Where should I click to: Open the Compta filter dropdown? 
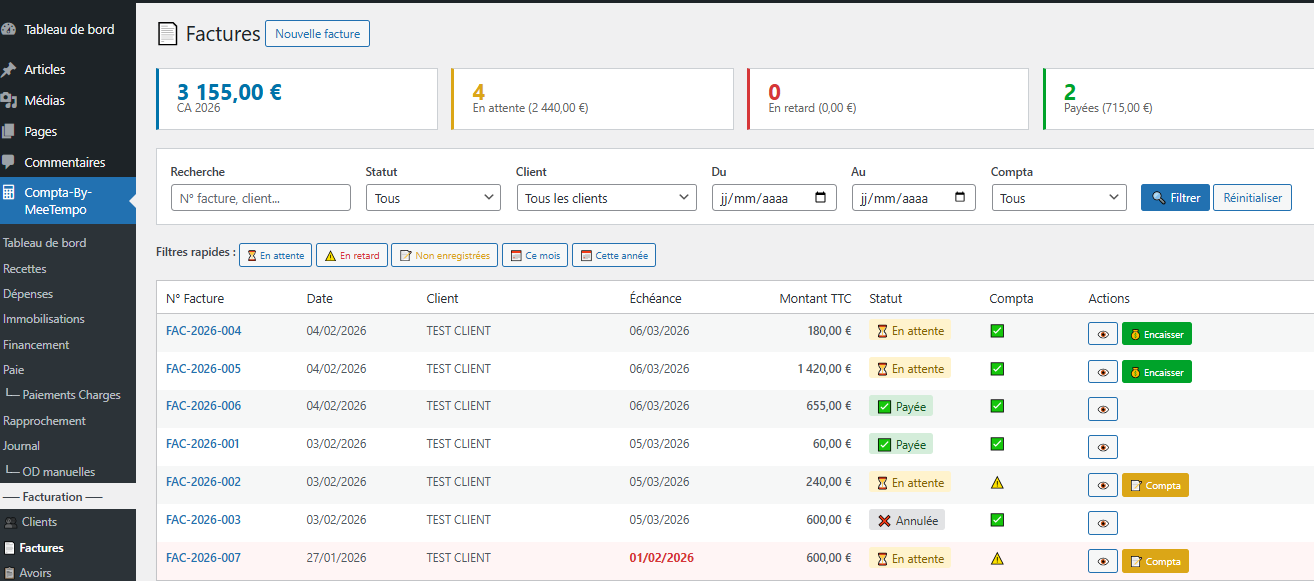coord(1058,197)
